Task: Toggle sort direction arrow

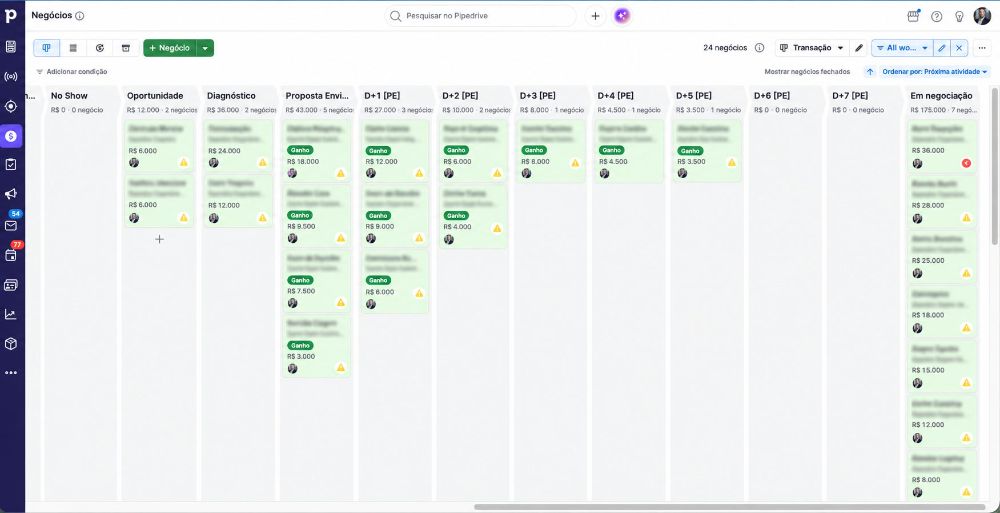Action: coord(870,72)
